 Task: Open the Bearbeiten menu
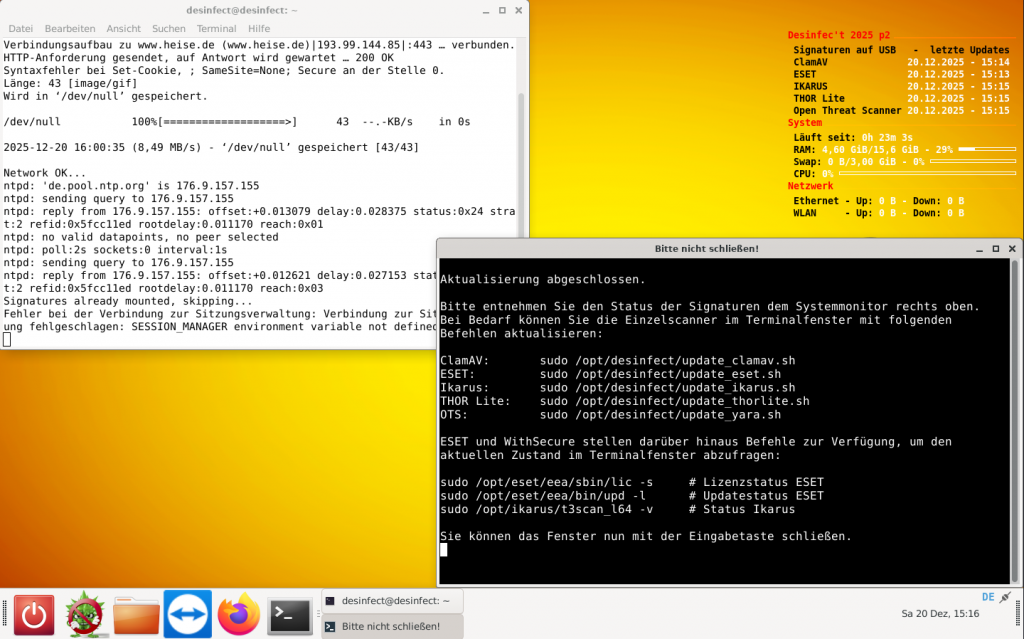pos(70,29)
